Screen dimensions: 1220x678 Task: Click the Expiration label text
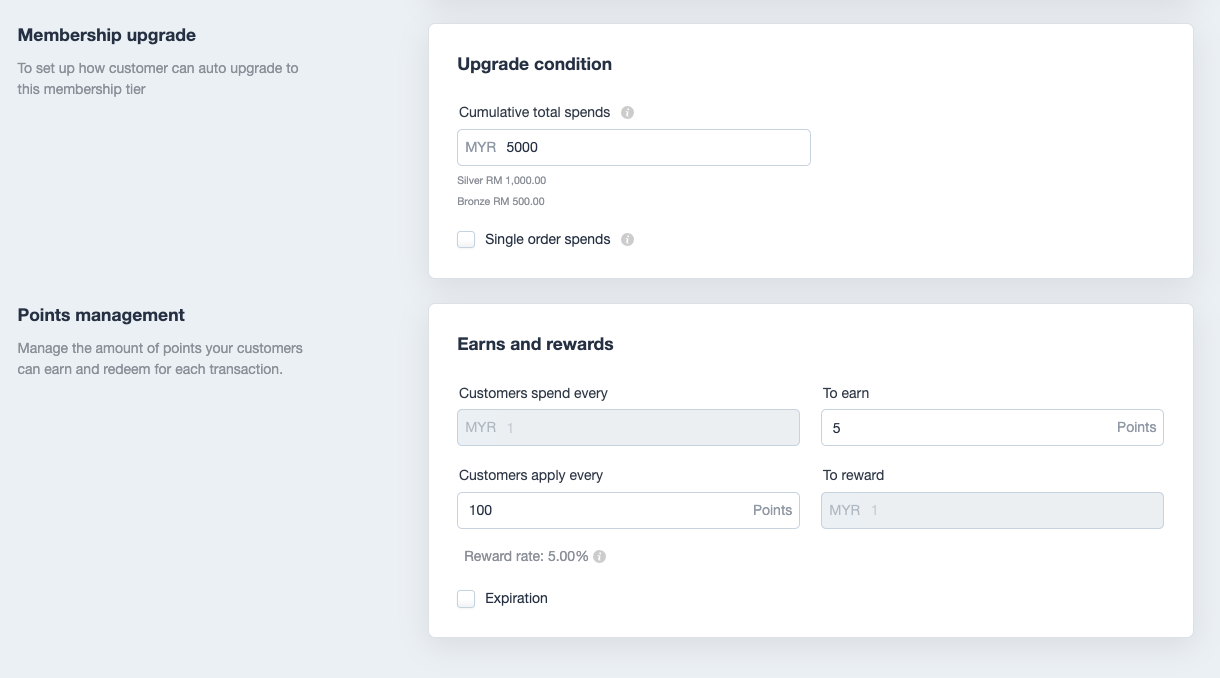[516, 599]
